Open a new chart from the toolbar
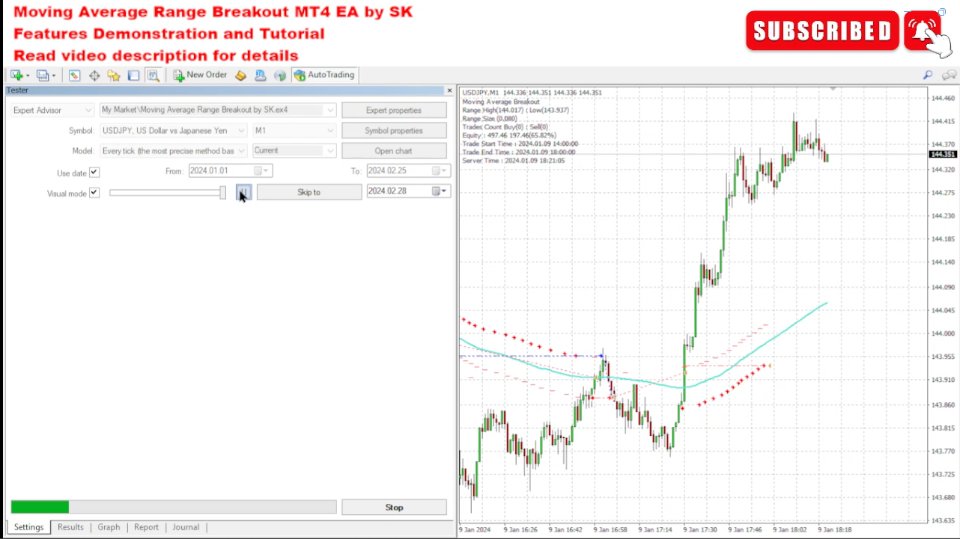 (x=17, y=75)
